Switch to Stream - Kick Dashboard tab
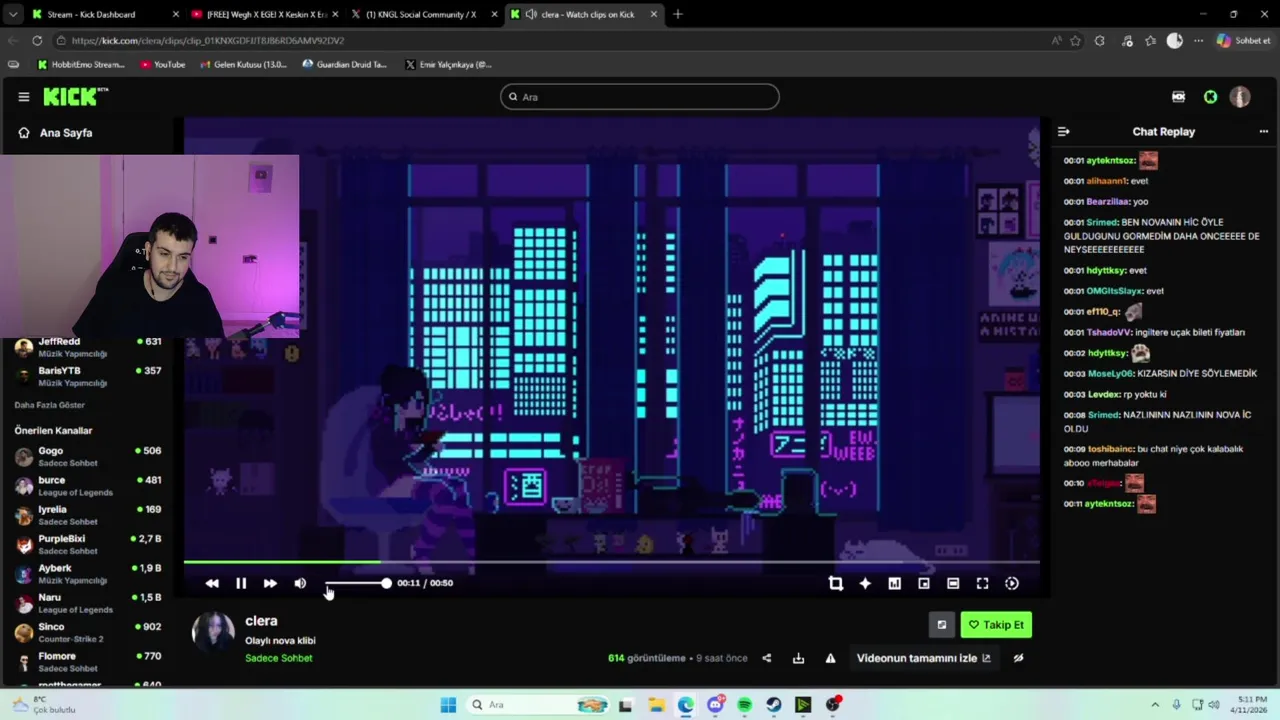Screen dimensions: 1280x720 tap(105, 14)
